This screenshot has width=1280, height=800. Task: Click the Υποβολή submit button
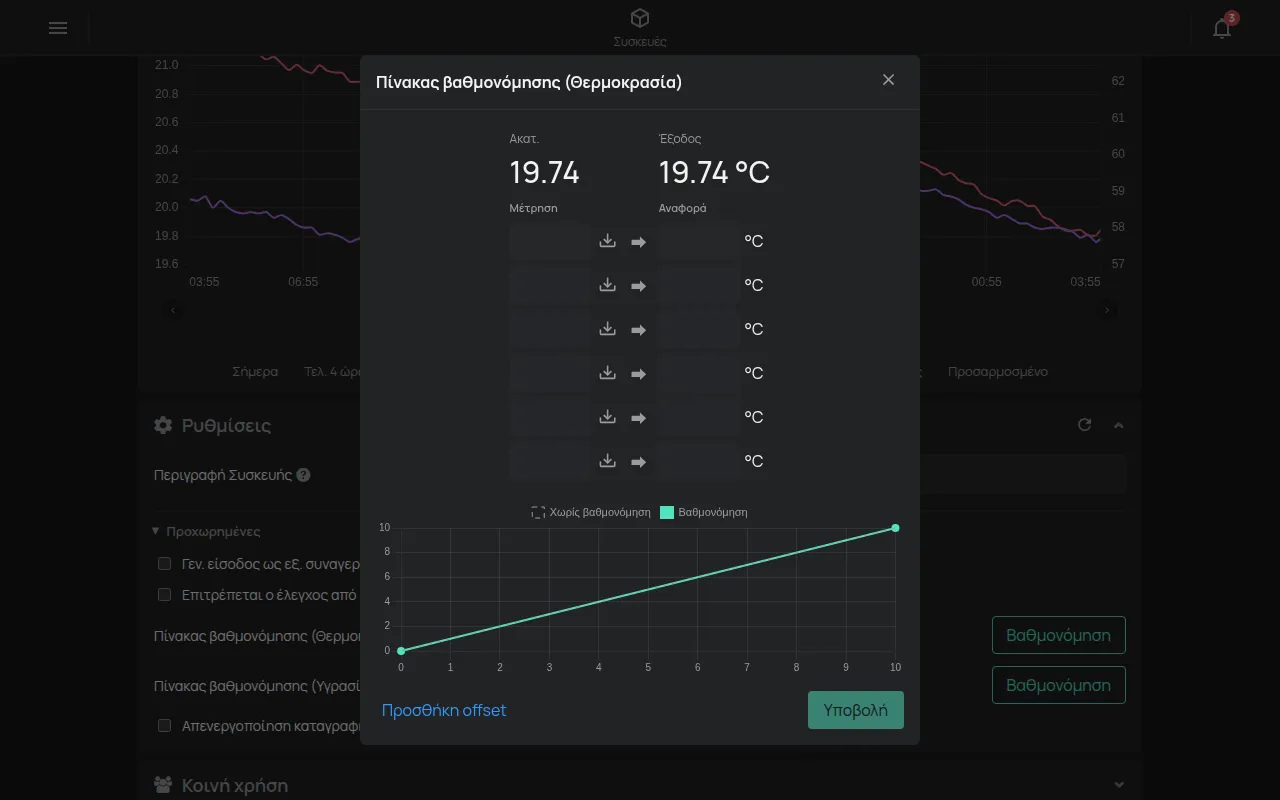pos(856,710)
